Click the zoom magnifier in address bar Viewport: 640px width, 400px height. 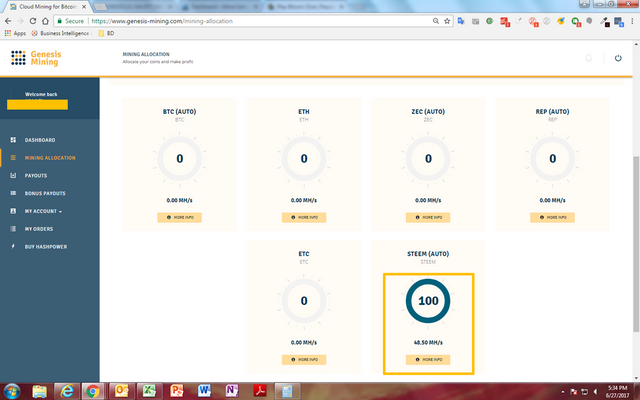436,21
